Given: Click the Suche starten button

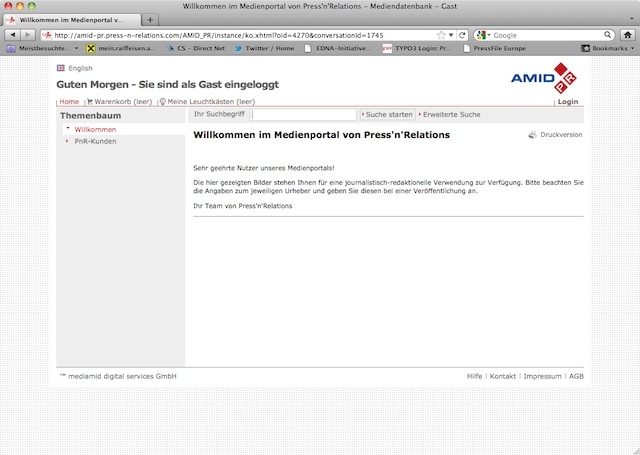Looking at the screenshot, I should click(388, 115).
